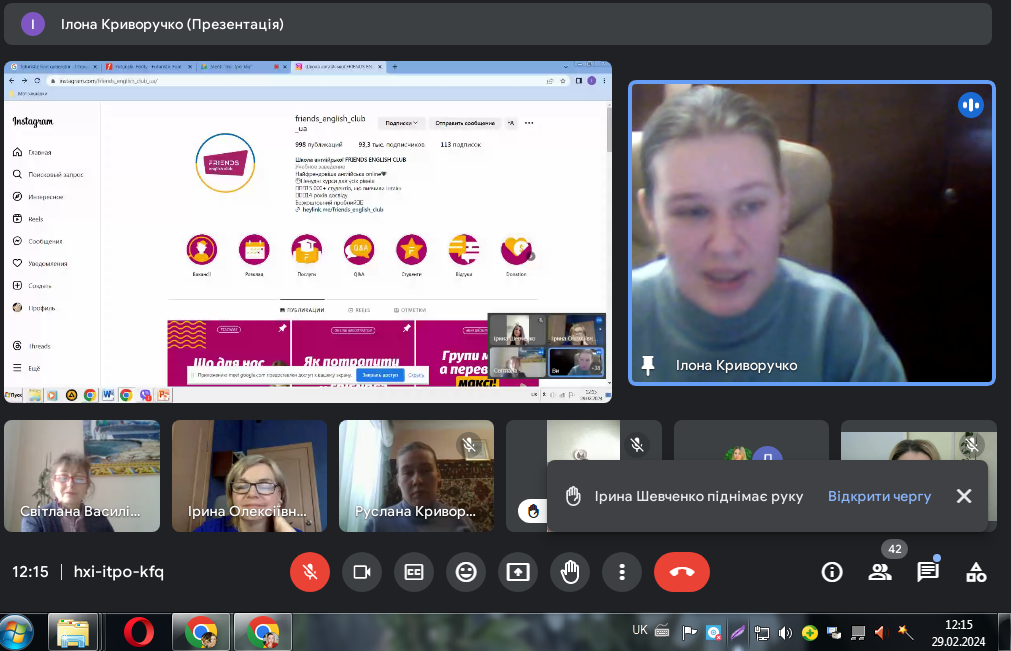
Task: Open the meeting details info icon
Action: (x=832, y=572)
